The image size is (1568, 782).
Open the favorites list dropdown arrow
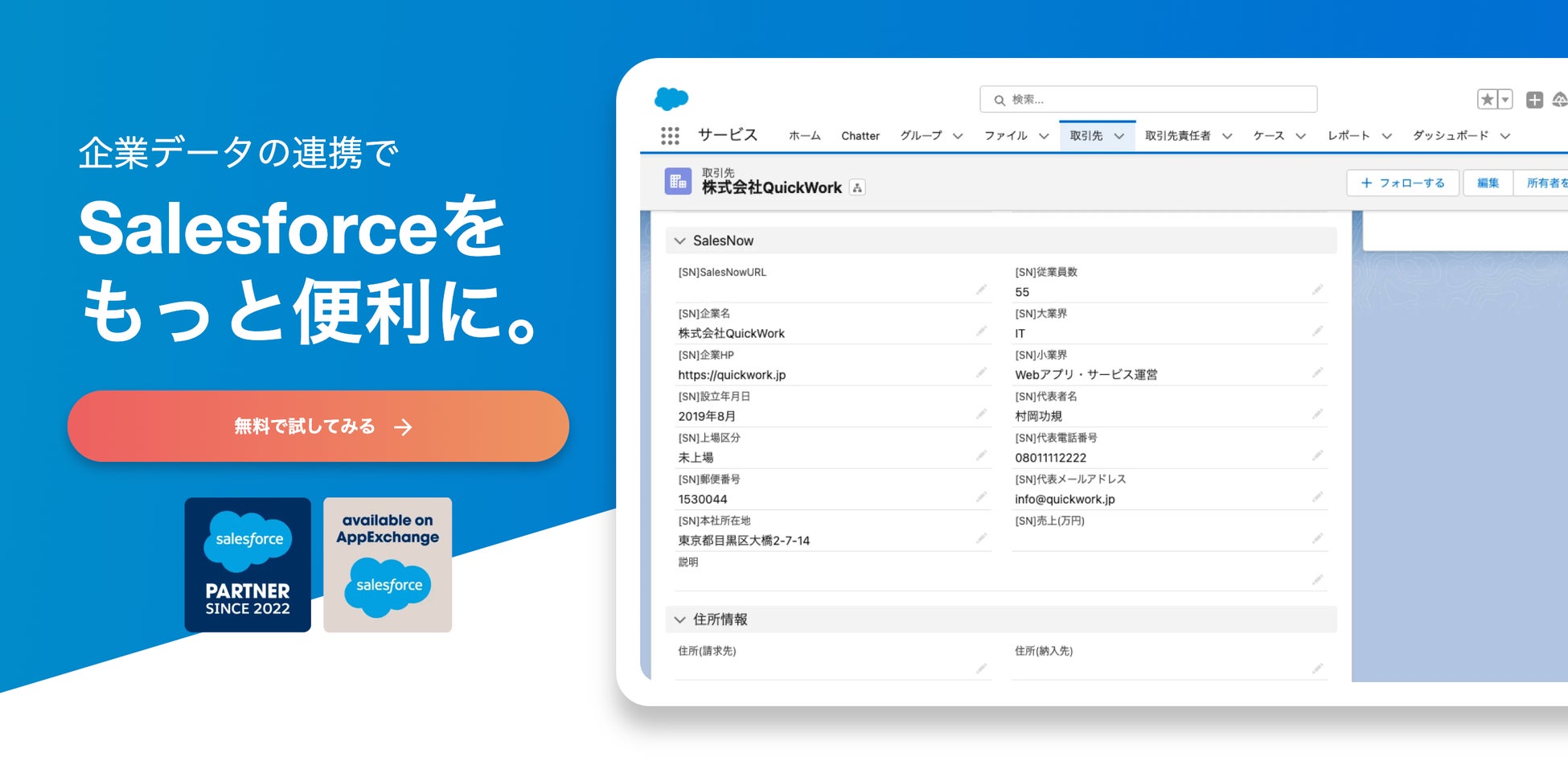(1505, 99)
